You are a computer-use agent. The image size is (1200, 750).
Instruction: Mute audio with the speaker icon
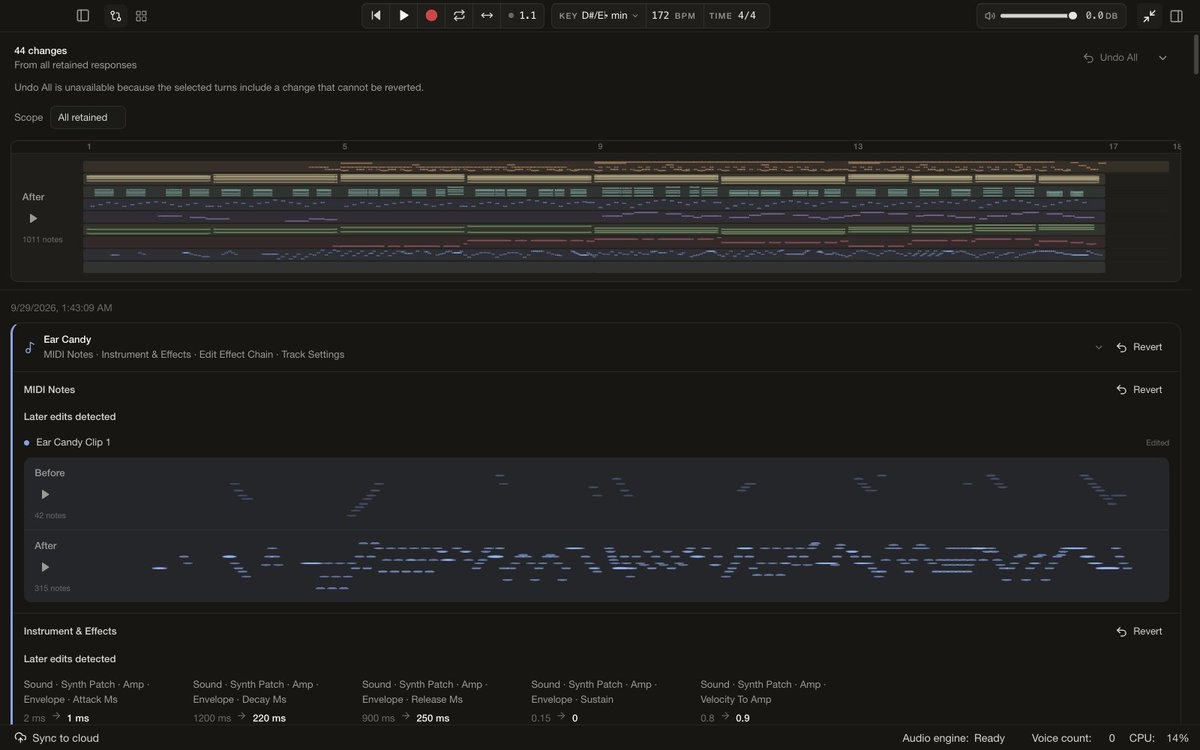tap(990, 16)
